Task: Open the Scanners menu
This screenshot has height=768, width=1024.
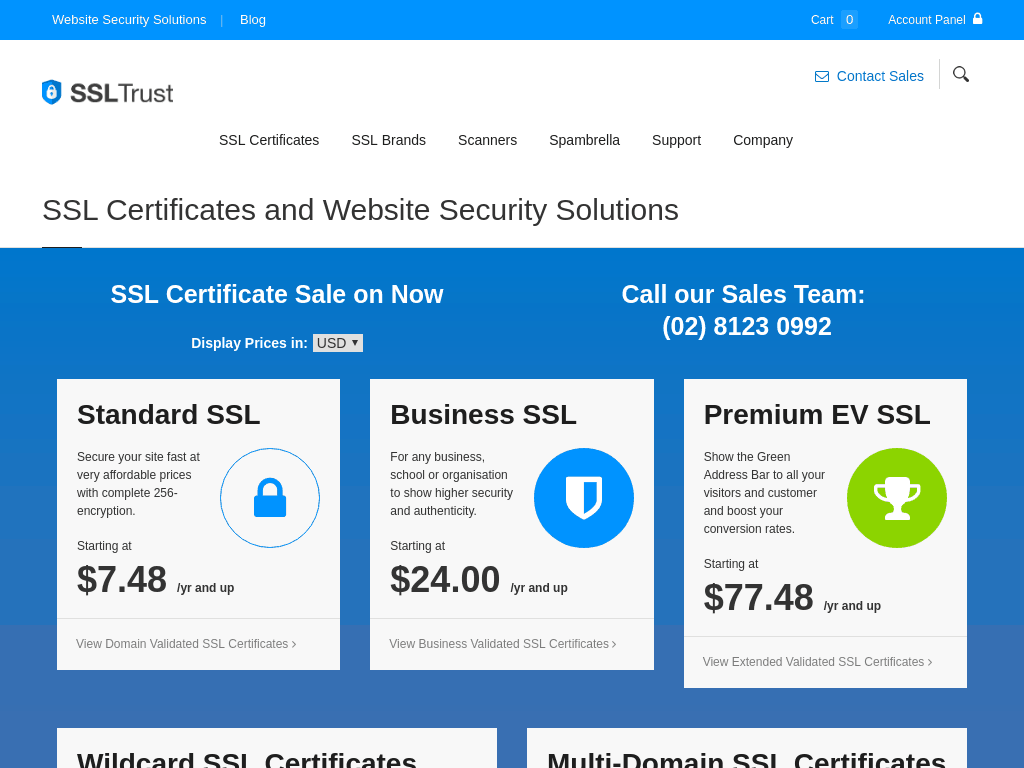Action: [487, 140]
